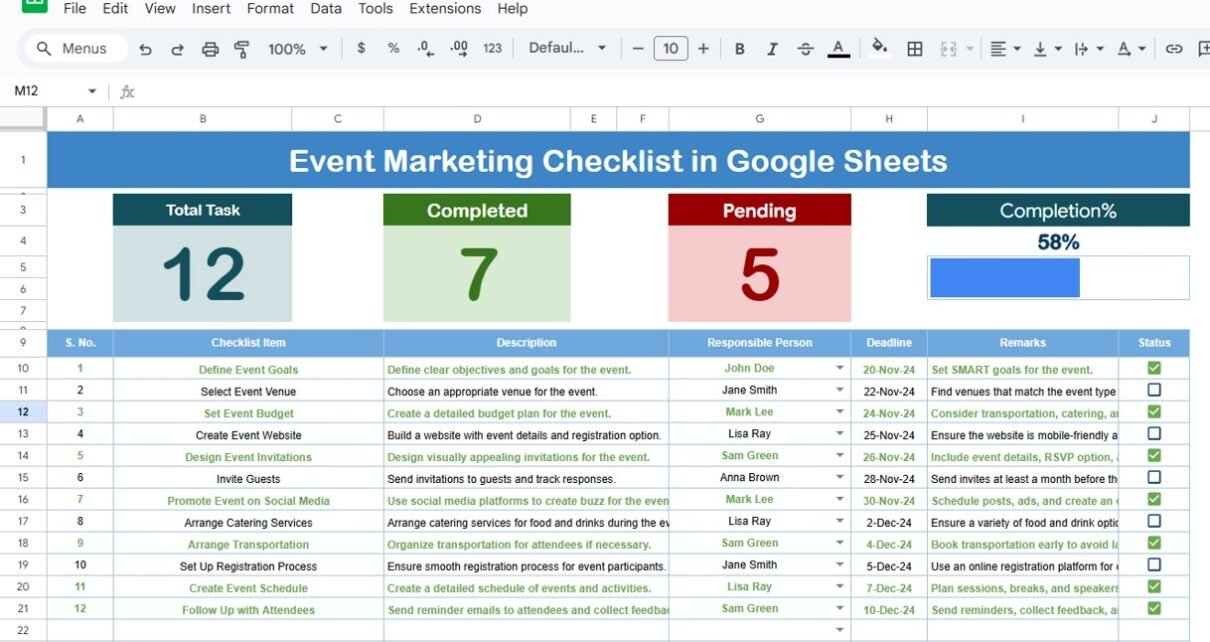
Task: Increase decimal places icon
Action: click(459, 48)
